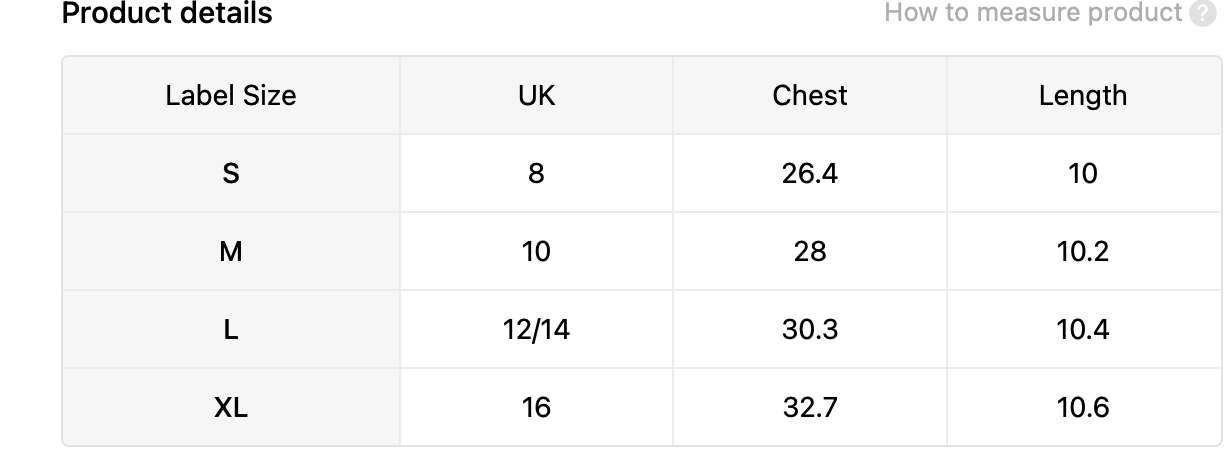This screenshot has width=1230, height=468.
Task: Select the UK column header
Action: (x=537, y=96)
